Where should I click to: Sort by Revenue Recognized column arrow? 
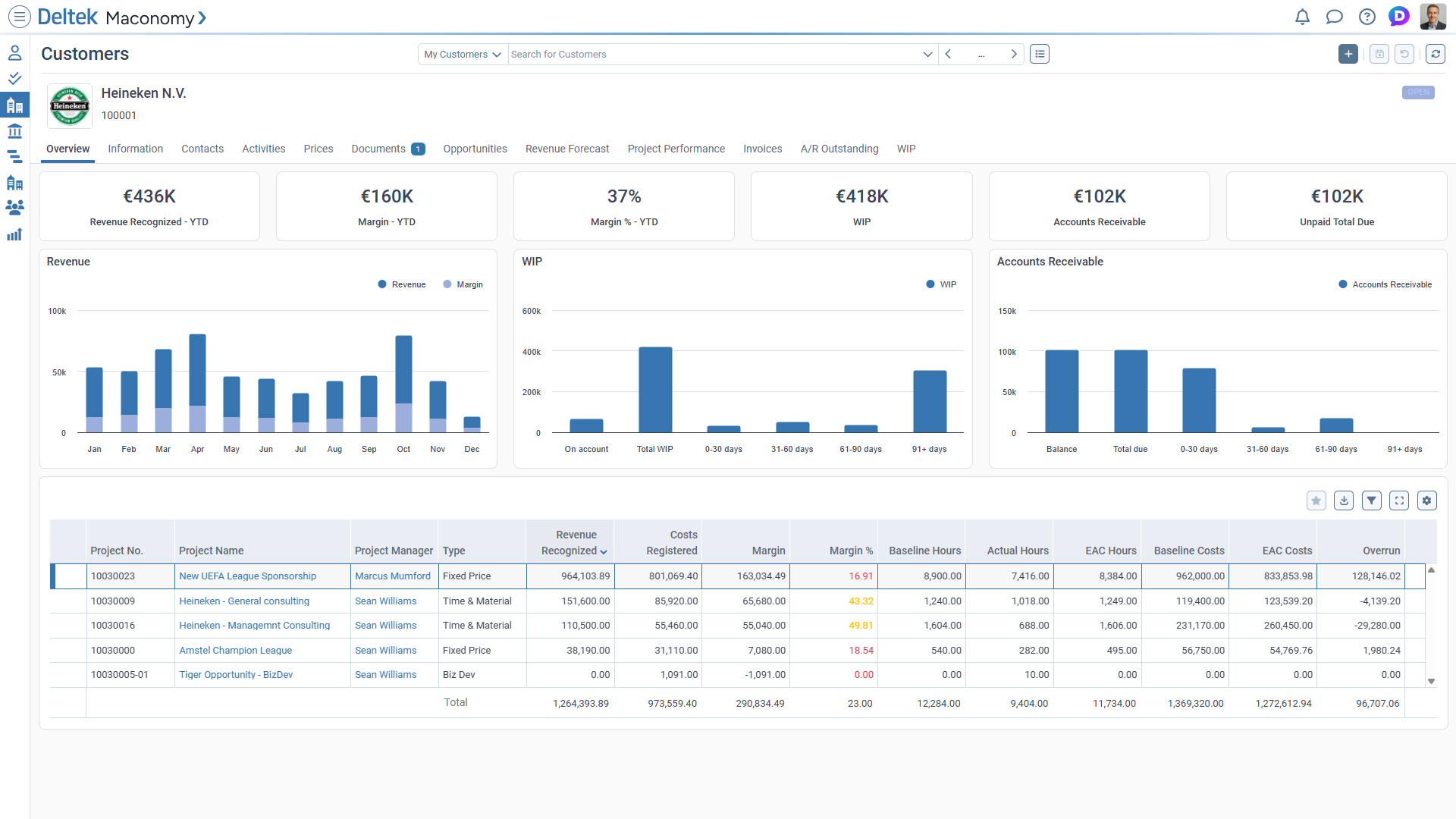tap(604, 552)
